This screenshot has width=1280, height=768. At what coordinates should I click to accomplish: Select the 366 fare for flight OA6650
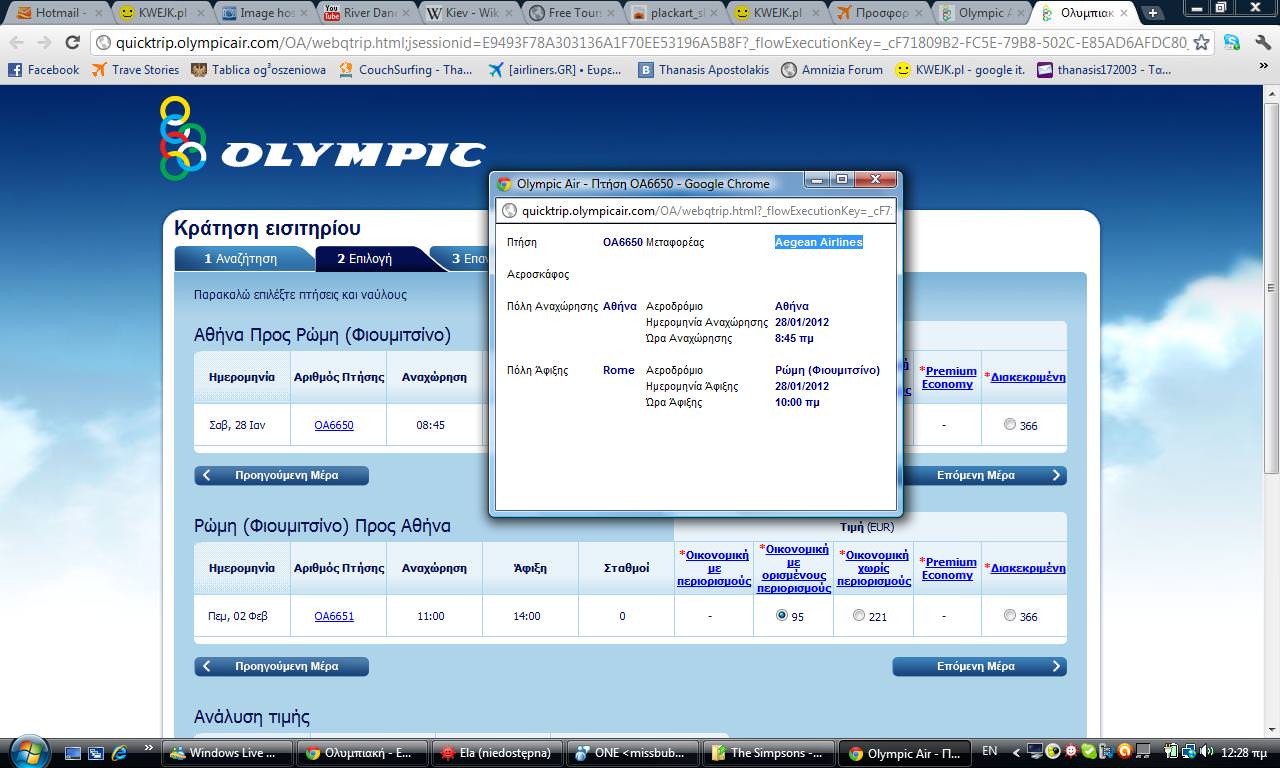pyautogui.click(x=1010, y=425)
